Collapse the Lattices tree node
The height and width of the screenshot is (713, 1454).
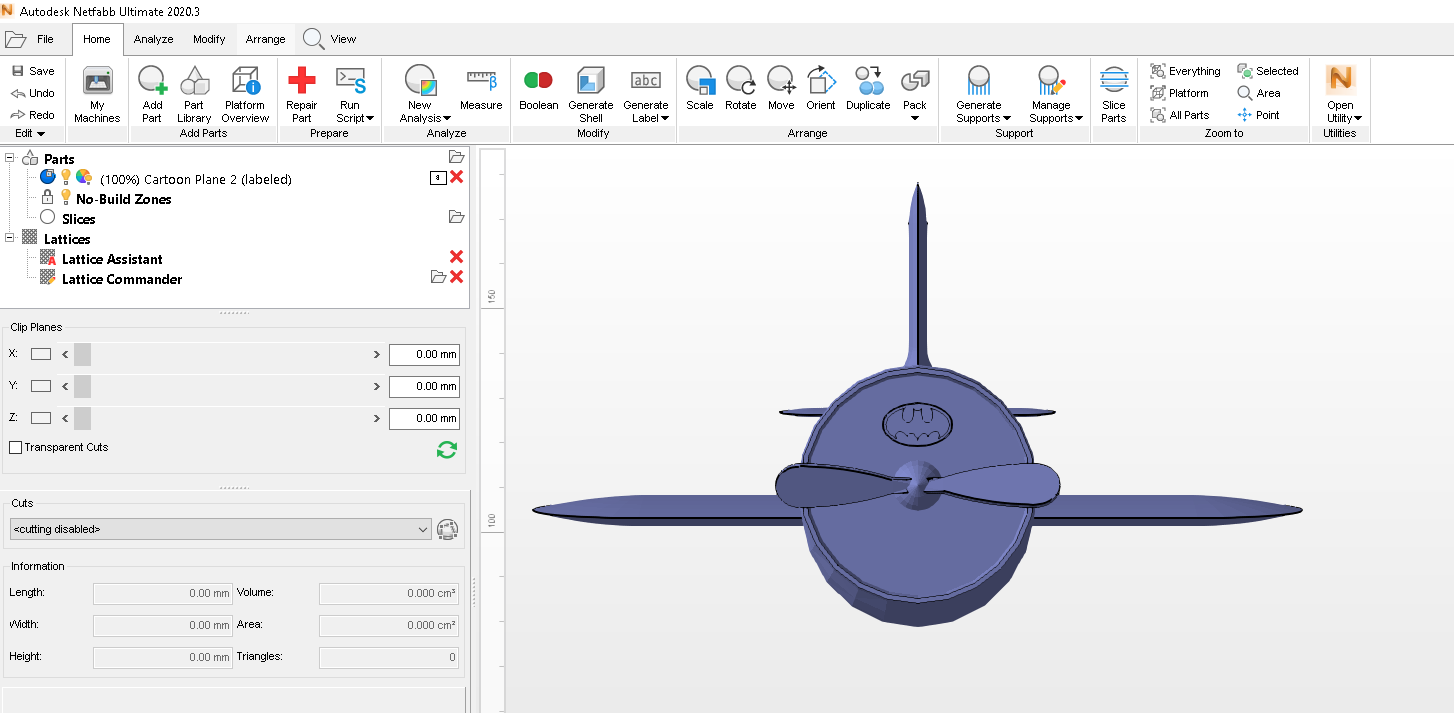coord(8,238)
